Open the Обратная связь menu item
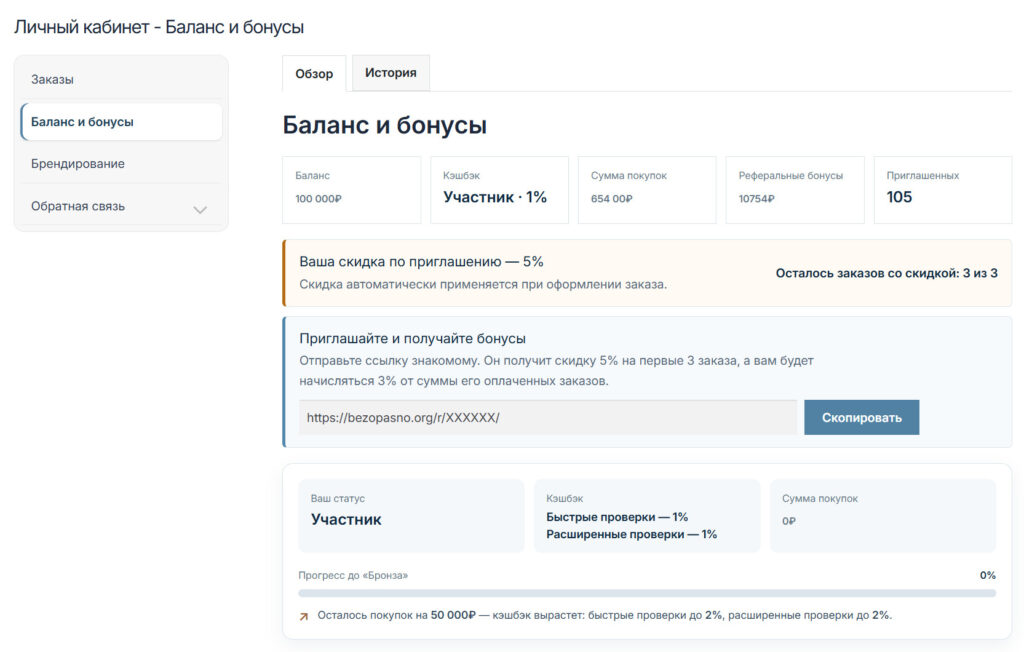 click(121, 206)
